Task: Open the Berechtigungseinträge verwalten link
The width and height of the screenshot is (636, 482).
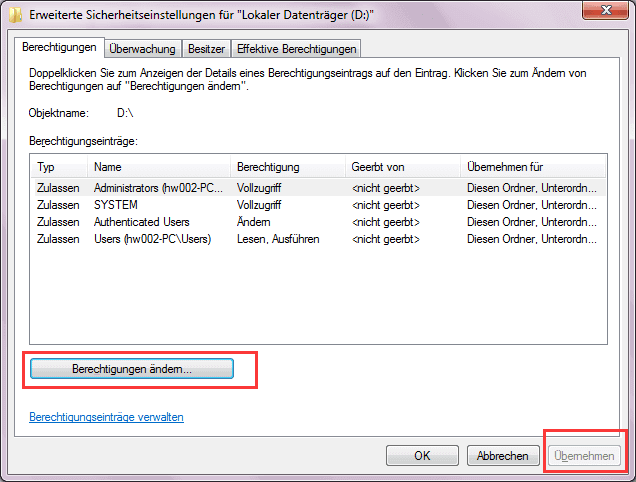Action: pos(106,417)
